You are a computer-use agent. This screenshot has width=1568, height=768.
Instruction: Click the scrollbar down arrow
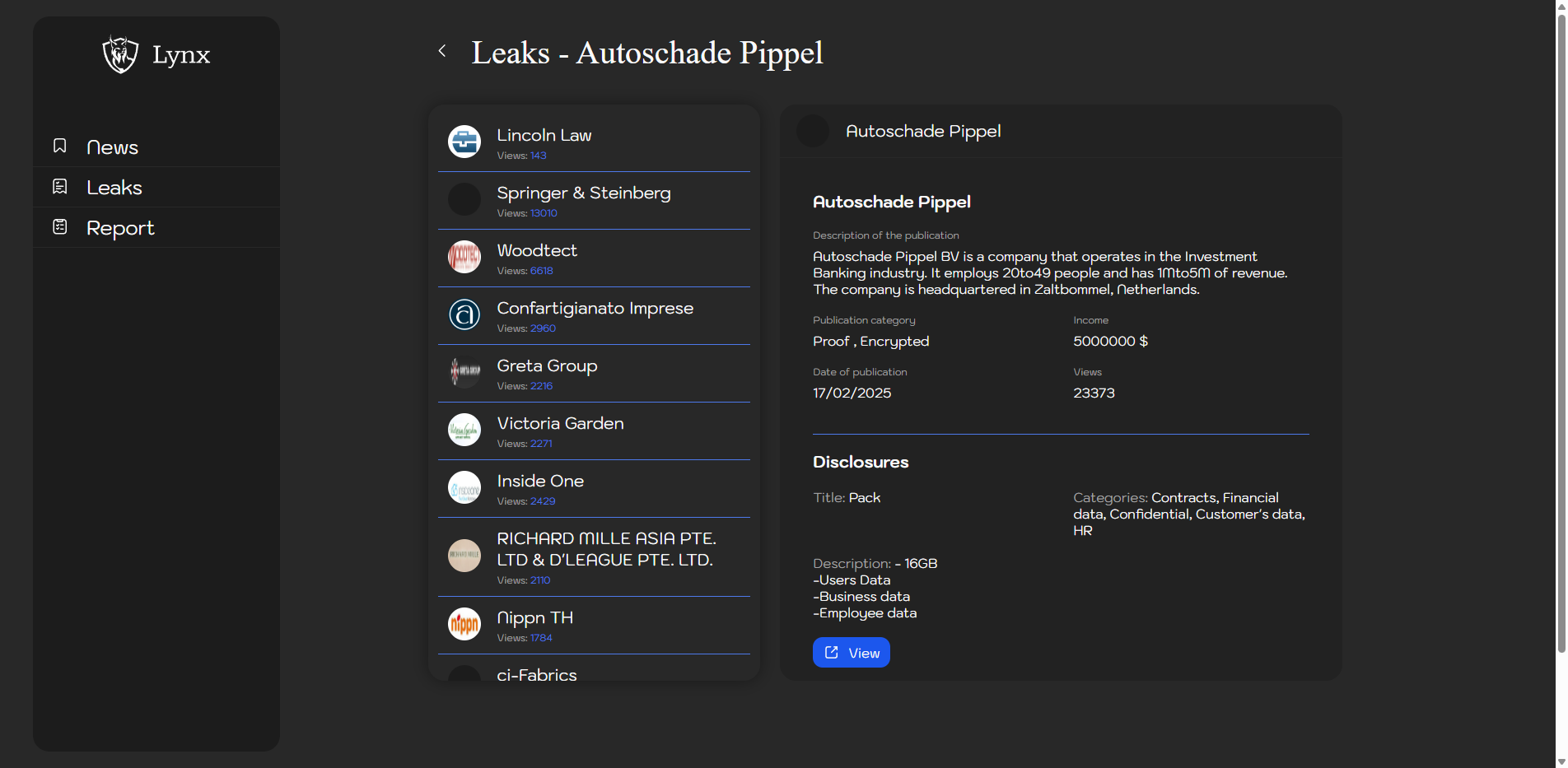tap(1561, 761)
